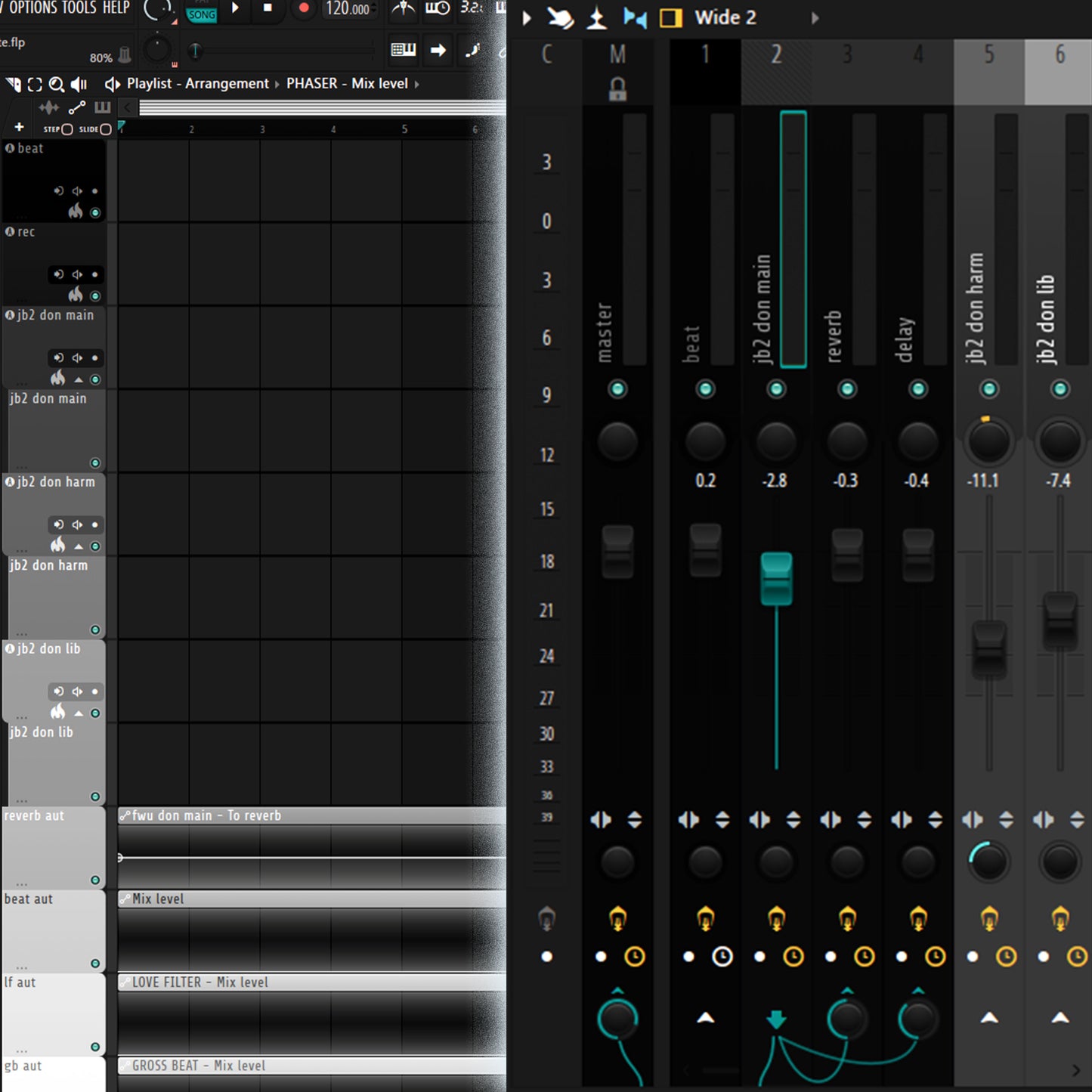Select Playlist - Arrangement breadcrumb
The width and height of the screenshot is (1092, 1092).
[198, 84]
